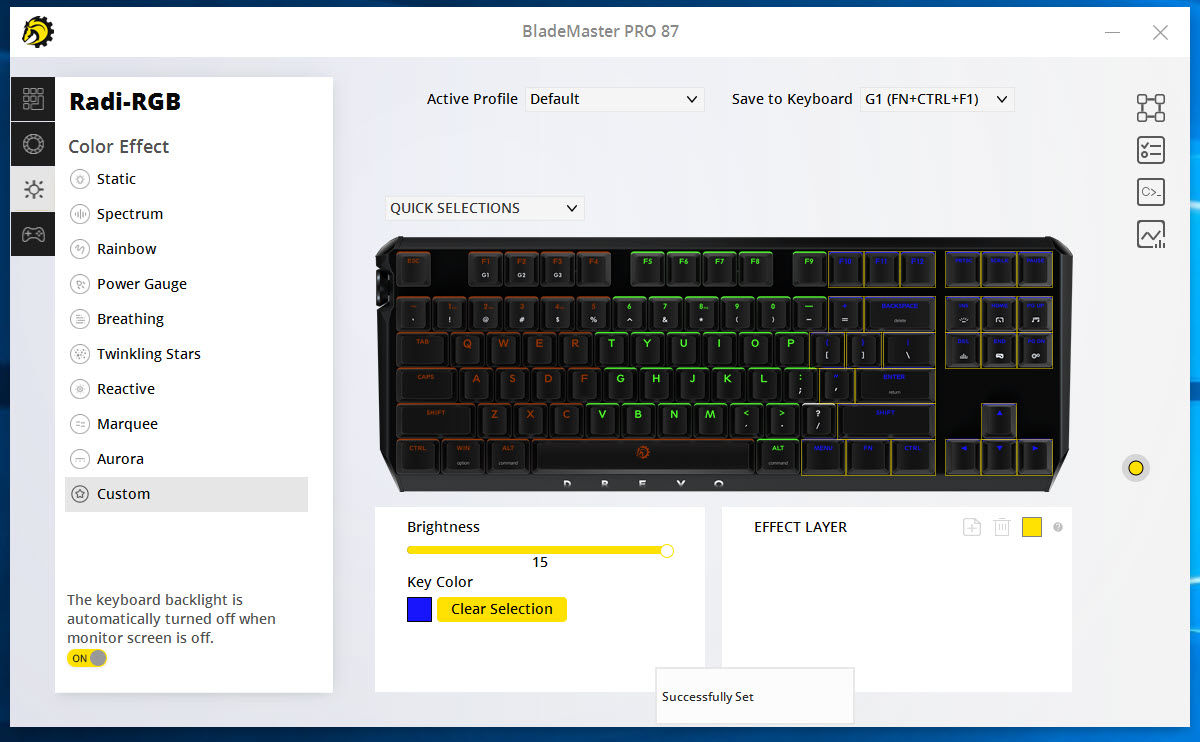Select the Spectrum color effect
Screen dimensions: 1200x742
[186, 214]
